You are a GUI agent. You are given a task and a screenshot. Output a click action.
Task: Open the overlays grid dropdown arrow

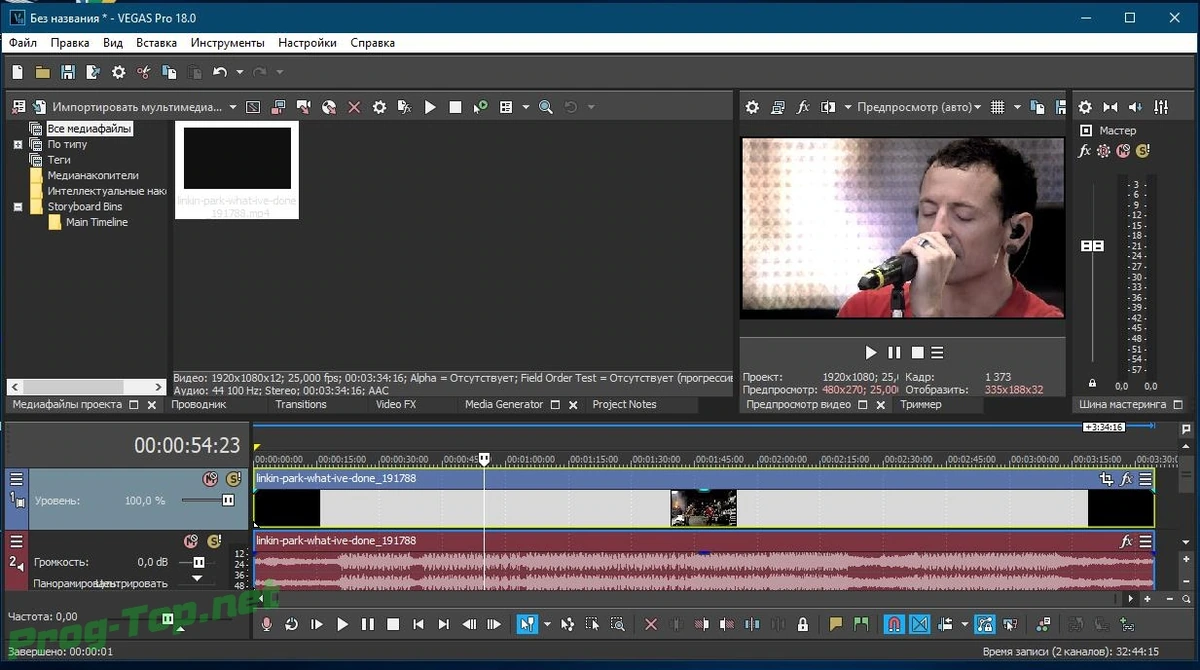pyautogui.click(x=1017, y=107)
